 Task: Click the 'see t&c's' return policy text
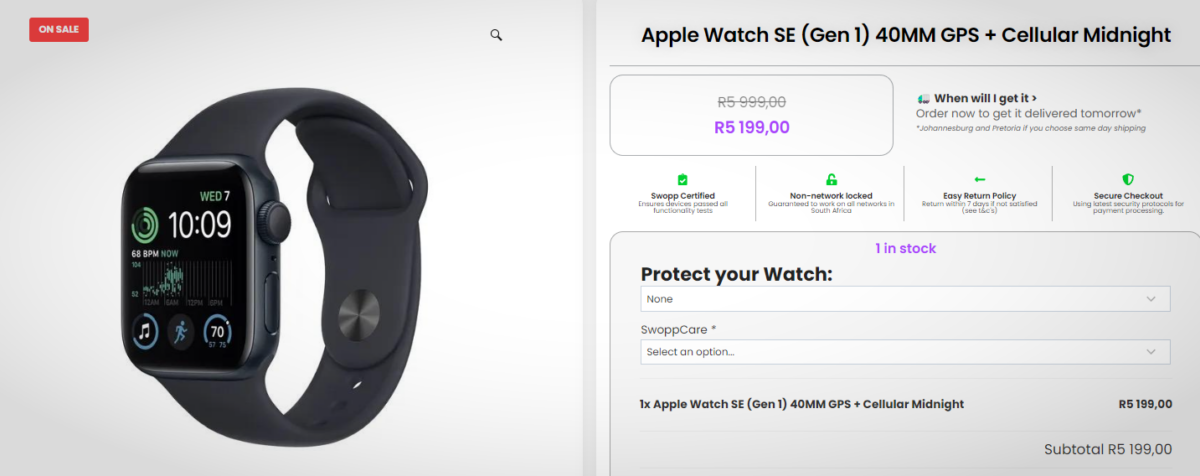[979, 211]
